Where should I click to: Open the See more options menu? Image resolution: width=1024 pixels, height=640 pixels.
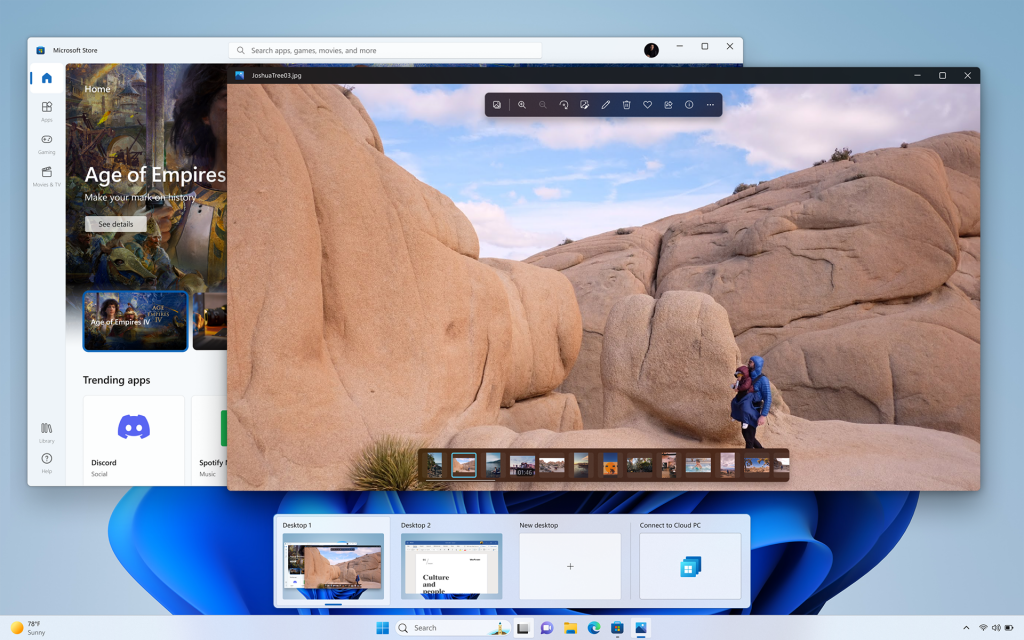coord(710,104)
